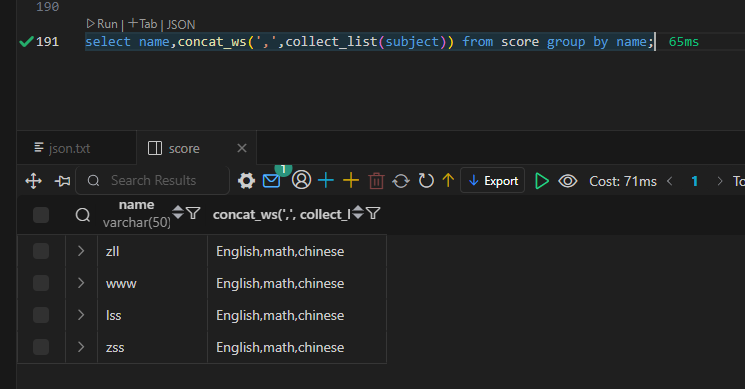
Task: Click the red trash delete icon
Action: click(376, 181)
